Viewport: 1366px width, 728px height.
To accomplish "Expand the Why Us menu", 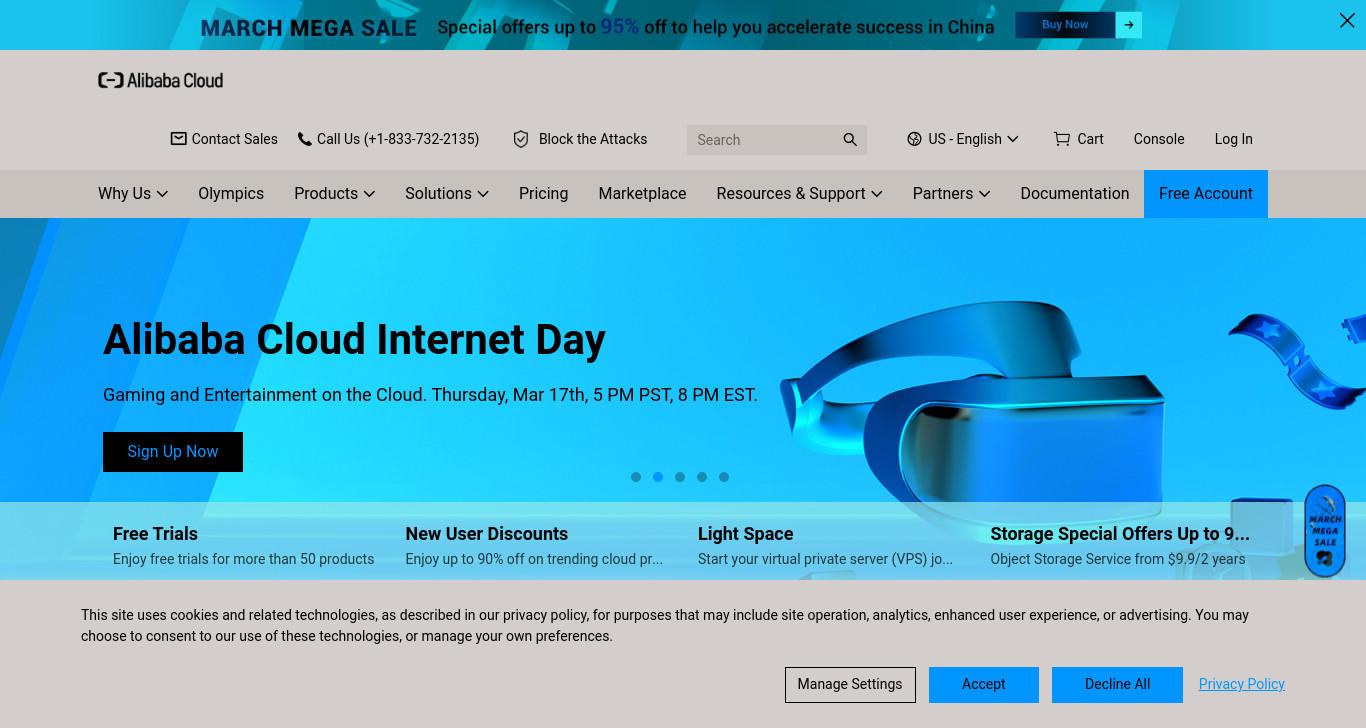I will click(133, 194).
